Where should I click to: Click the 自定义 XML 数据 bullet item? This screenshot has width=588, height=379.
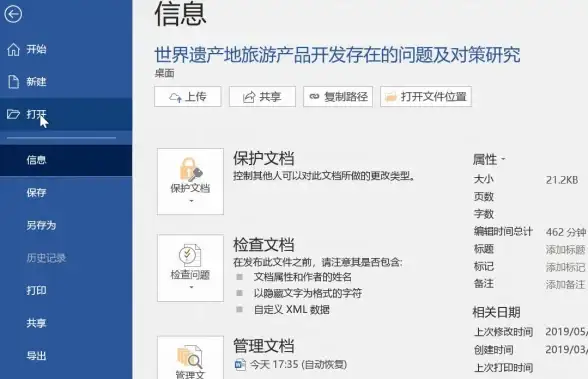pos(292,310)
